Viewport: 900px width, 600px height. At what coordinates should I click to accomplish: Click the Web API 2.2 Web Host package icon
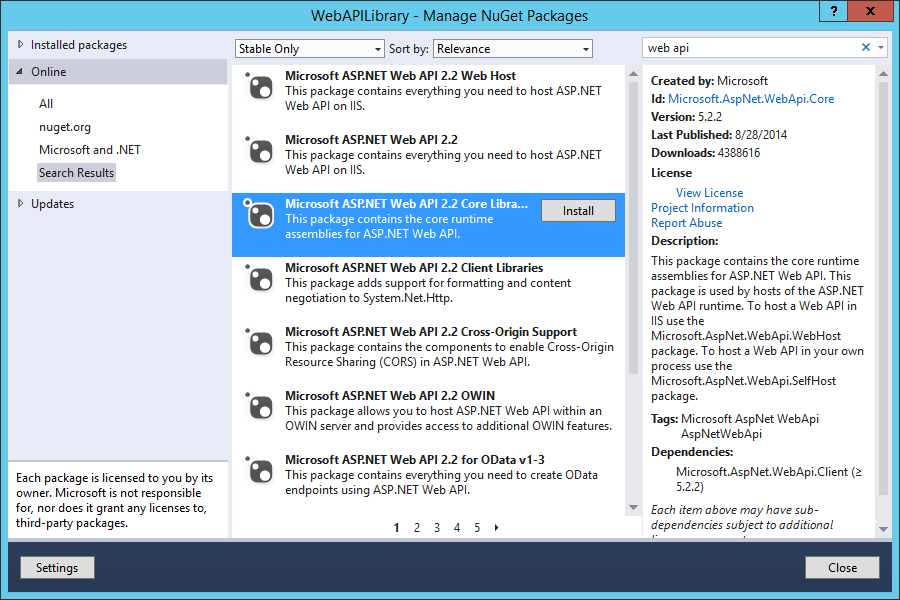260,87
